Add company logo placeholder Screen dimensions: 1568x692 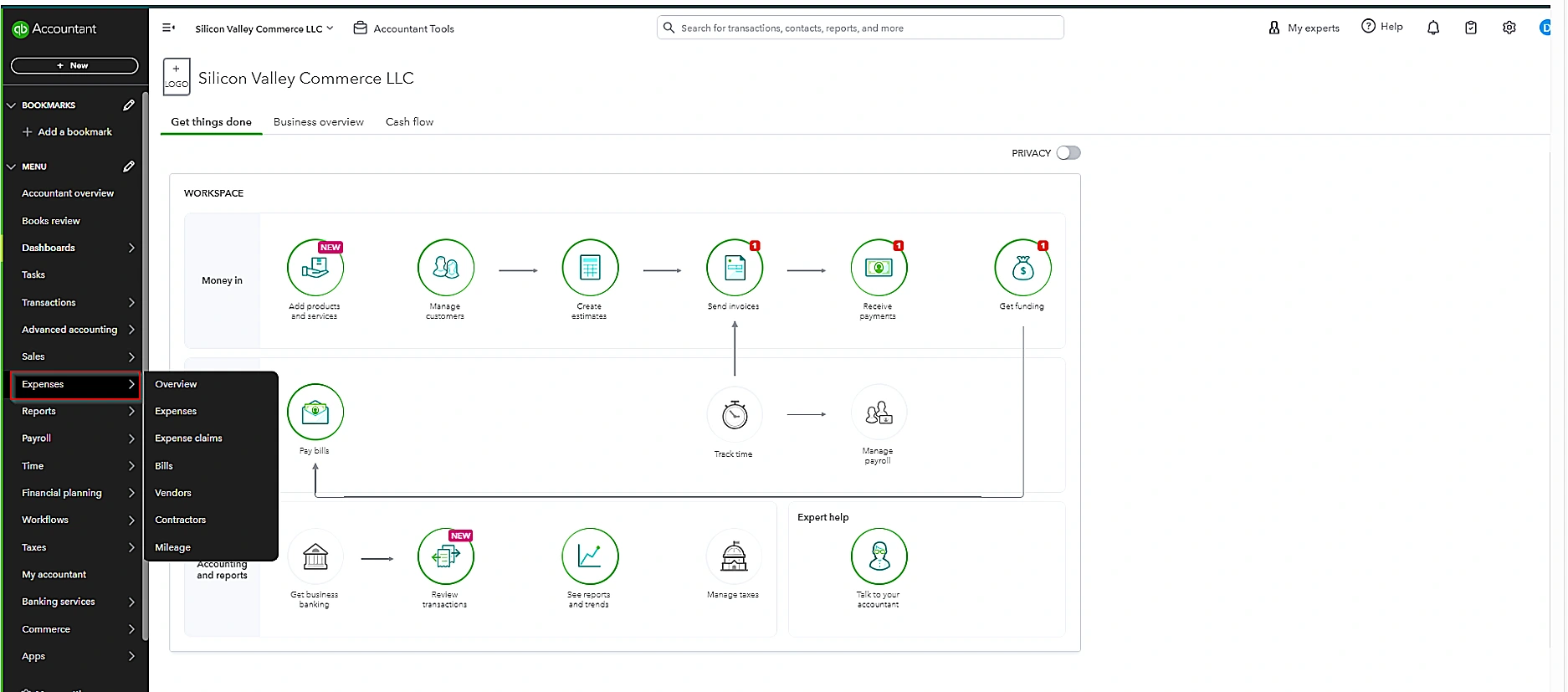177,77
